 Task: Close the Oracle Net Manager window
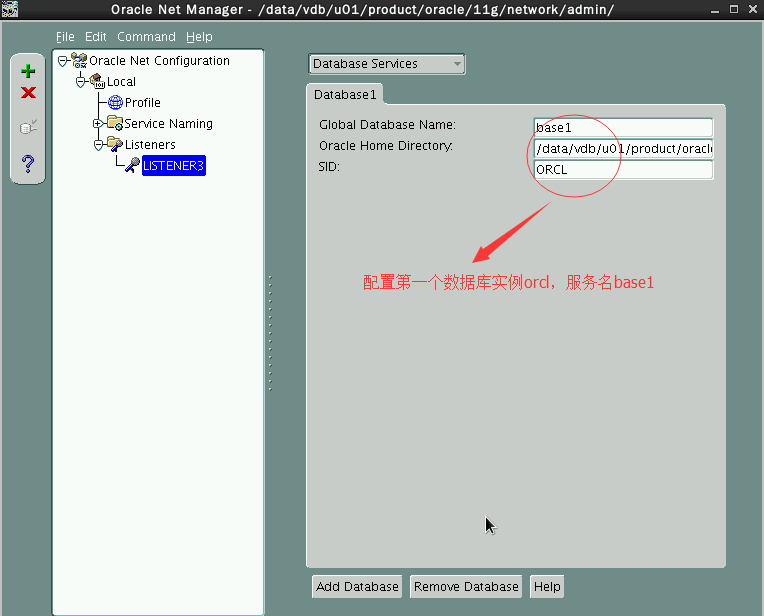click(x=753, y=9)
